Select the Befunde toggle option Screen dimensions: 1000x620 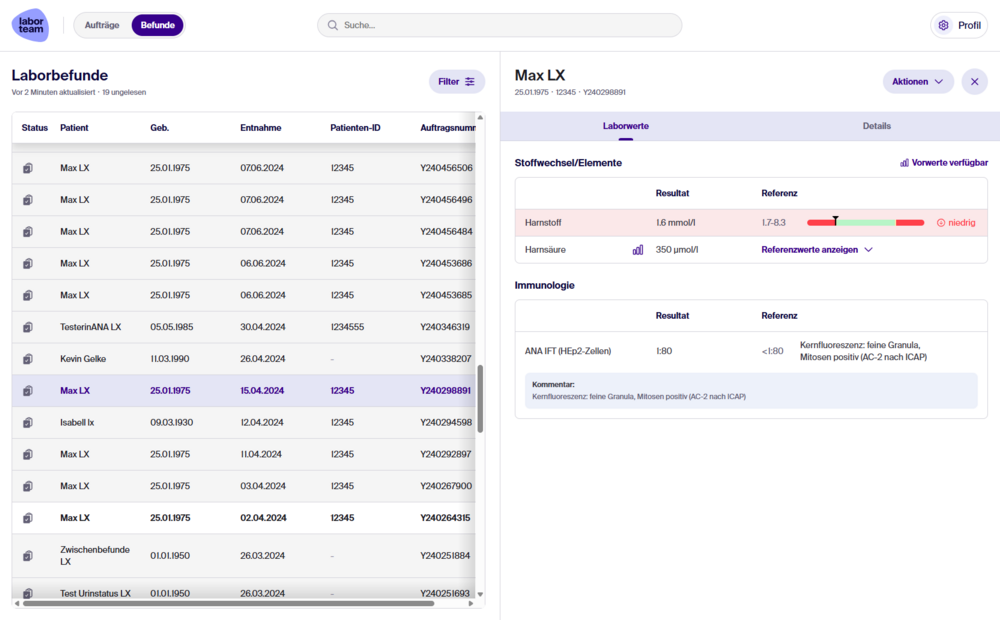click(x=157, y=25)
